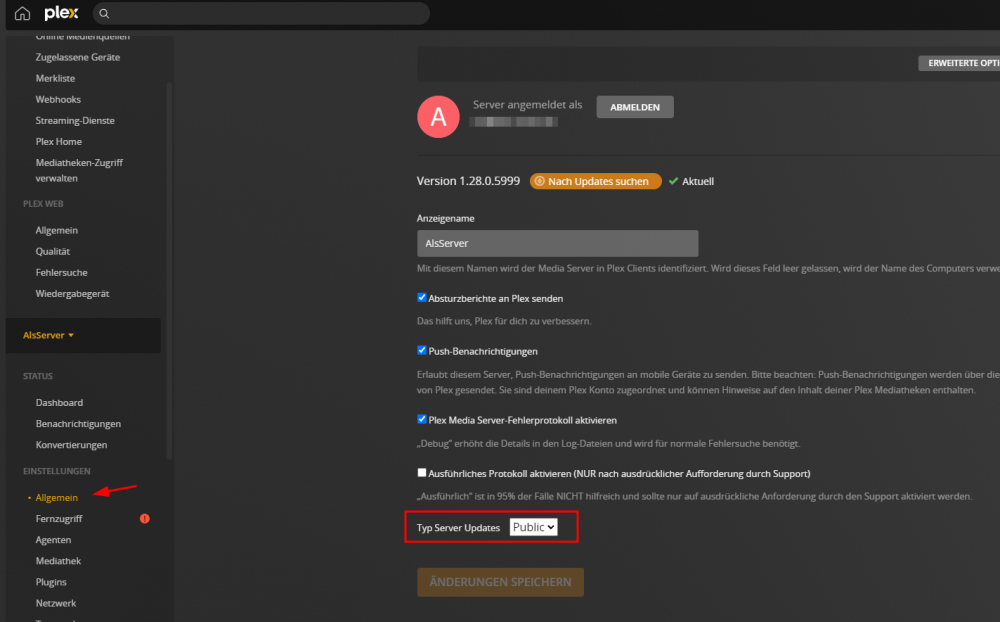1000x622 pixels.
Task: Open Wiedergabegerät settings
Action: coord(72,293)
